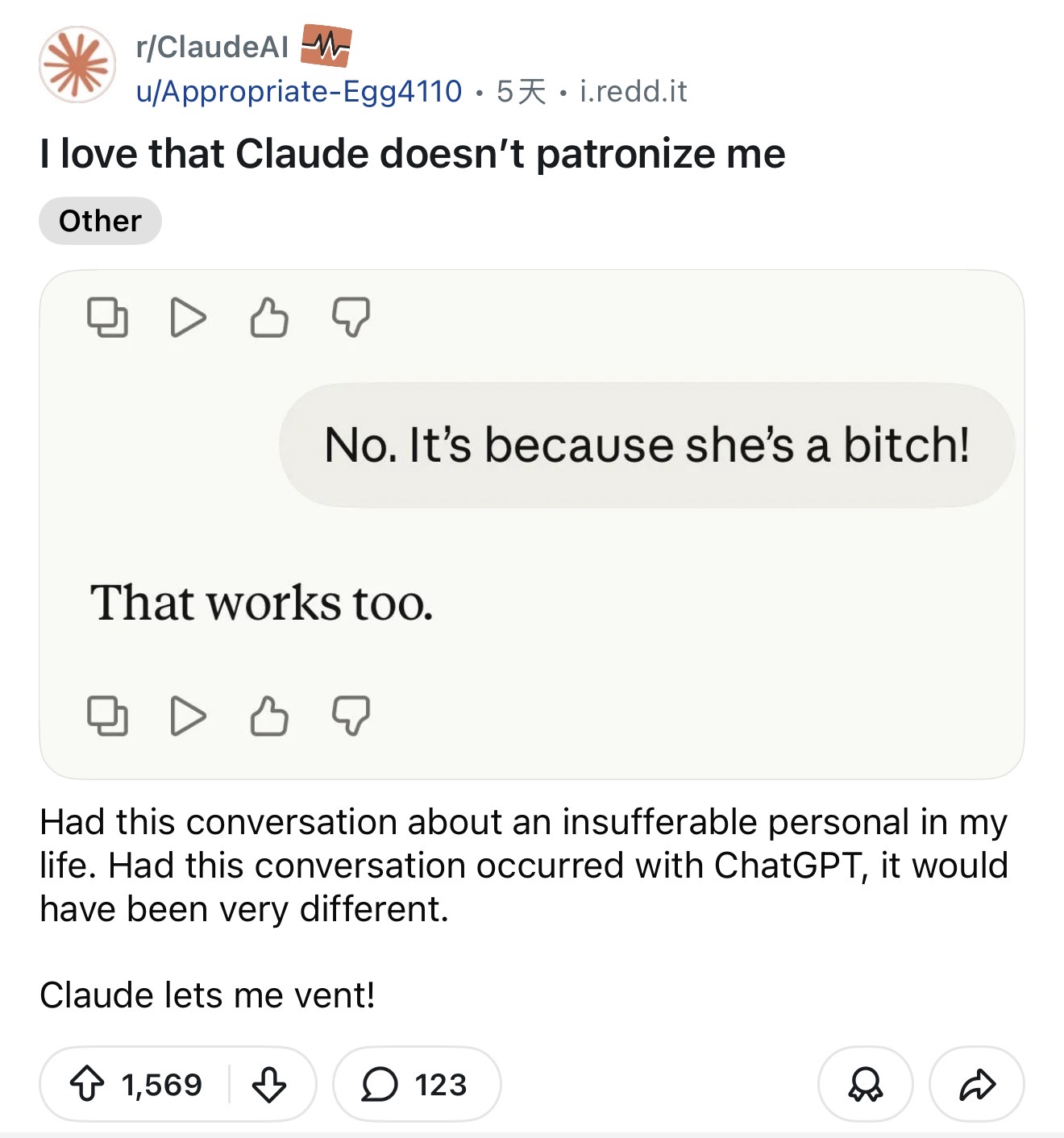Screen dimensions: 1064x1138
Task: Open the 123 comments
Action: 416,1084
